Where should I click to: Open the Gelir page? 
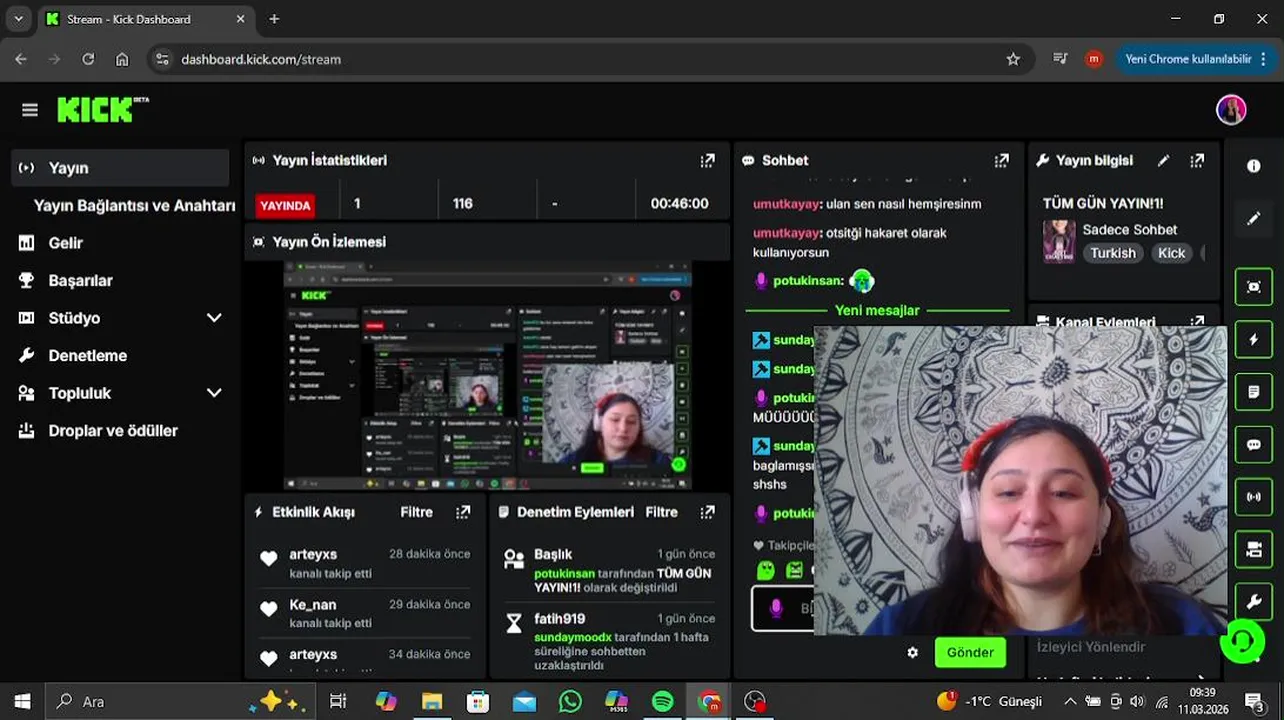66,243
